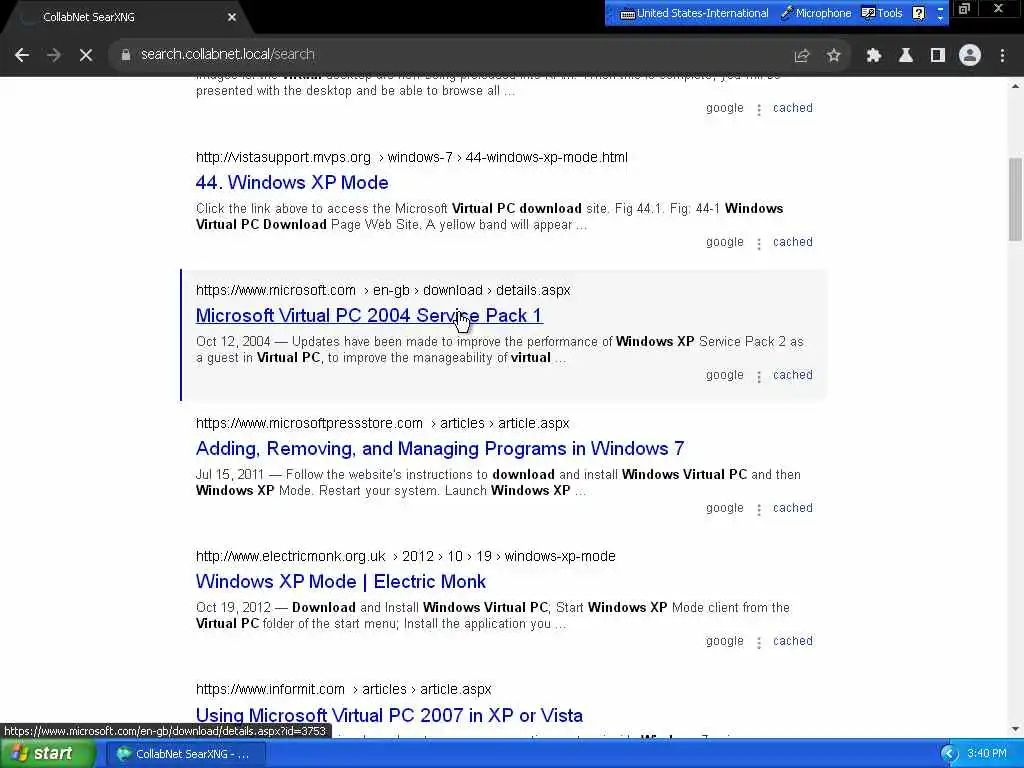
Task: Click google under 44. Windows XP Mode
Action: tap(724, 242)
